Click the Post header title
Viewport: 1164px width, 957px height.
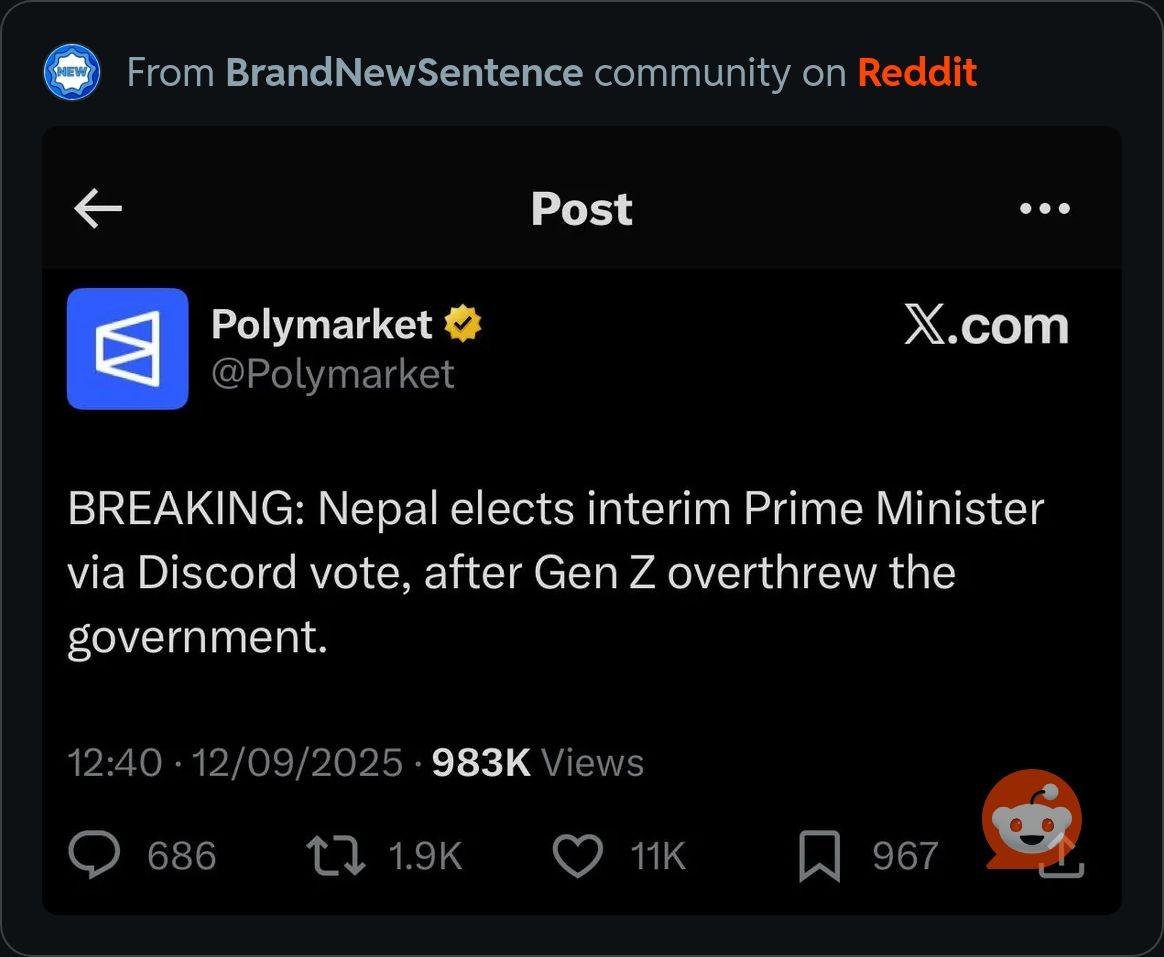click(581, 209)
